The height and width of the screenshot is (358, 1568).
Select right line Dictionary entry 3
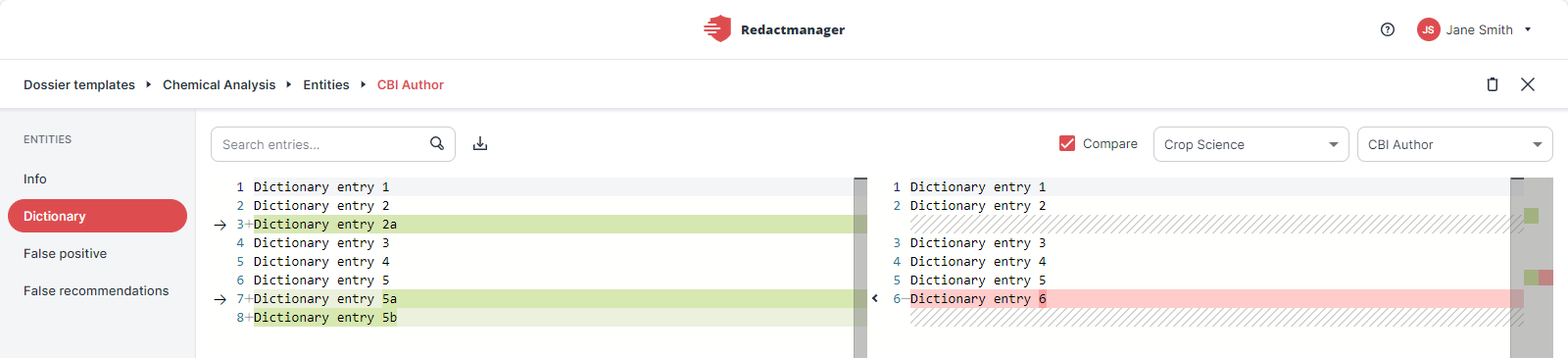978,243
